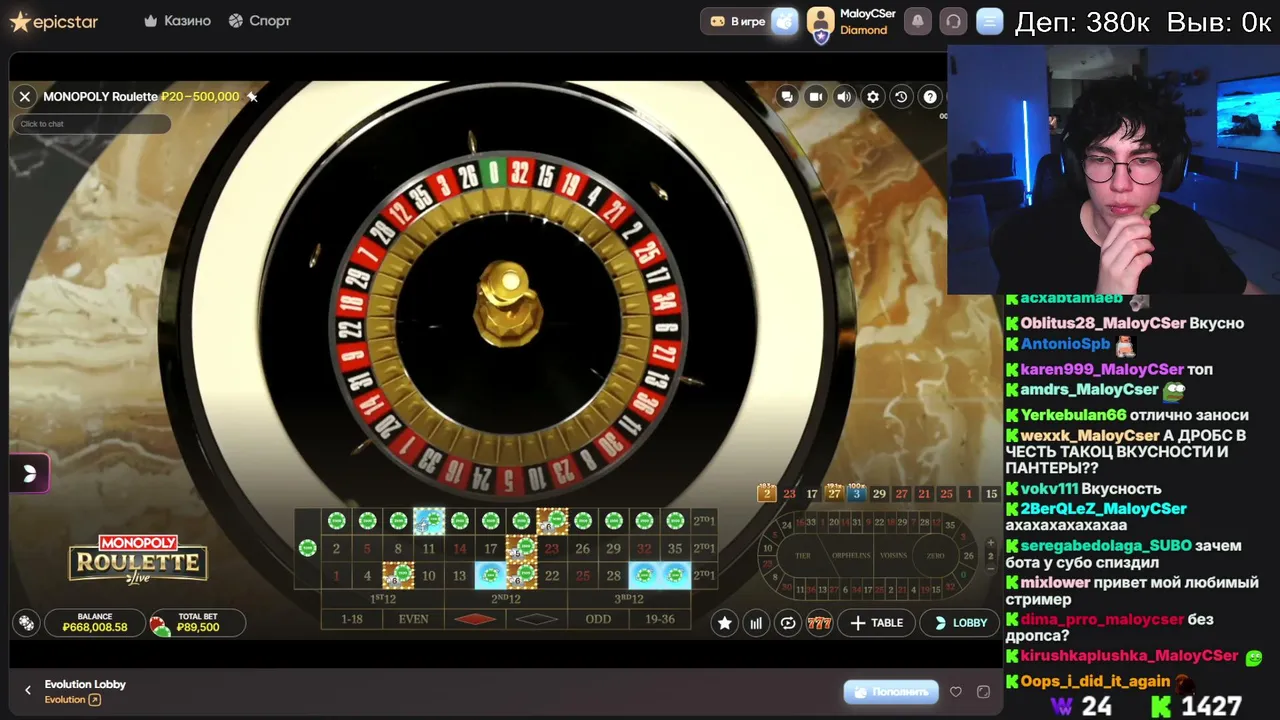Bet on number 2
Screen dimensions: 1280x720
click(336, 548)
